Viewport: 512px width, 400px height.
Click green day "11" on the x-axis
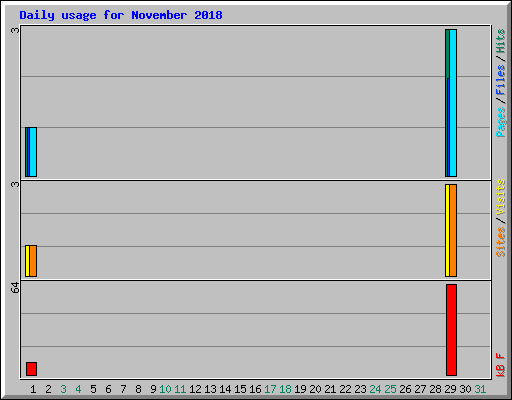point(180,389)
